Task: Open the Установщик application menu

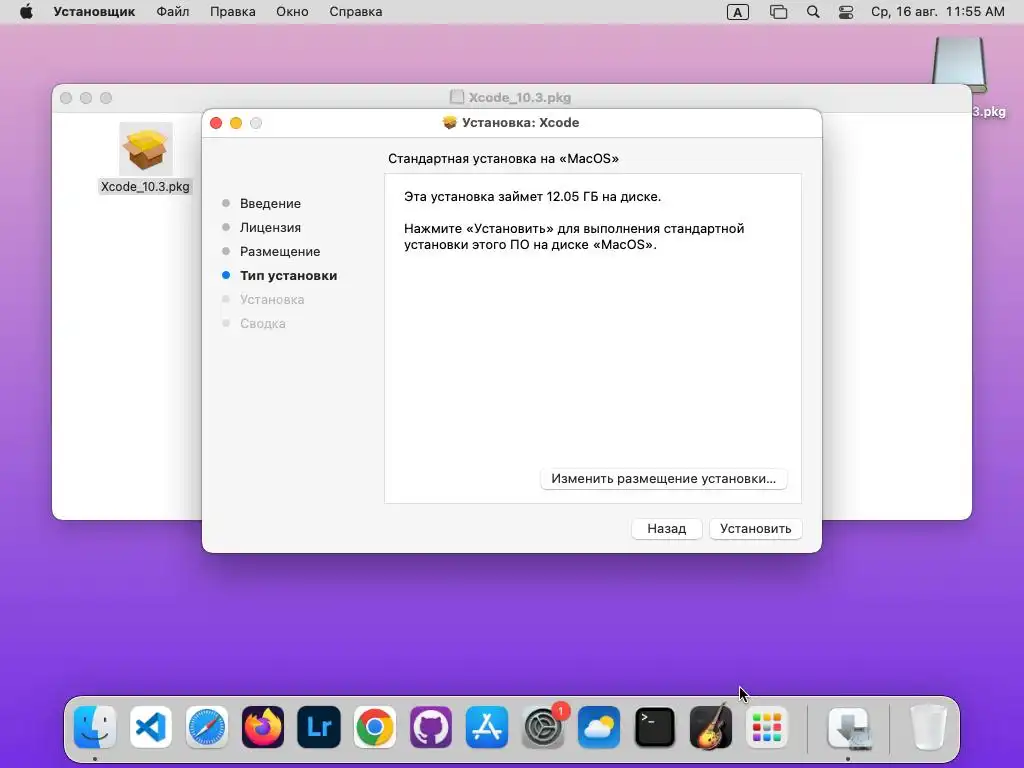Action: pyautogui.click(x=94, y=12)
